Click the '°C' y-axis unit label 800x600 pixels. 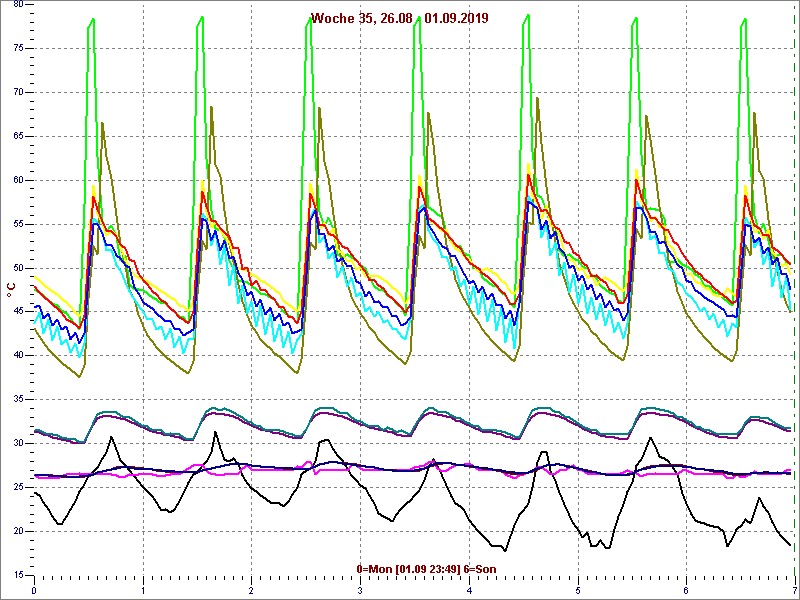(x=11, y=290)
